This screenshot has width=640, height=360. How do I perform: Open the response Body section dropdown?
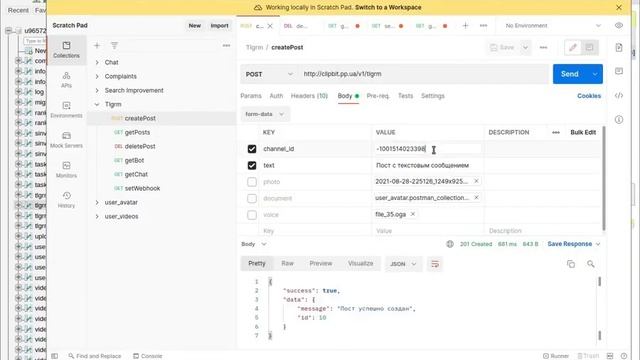254,244
